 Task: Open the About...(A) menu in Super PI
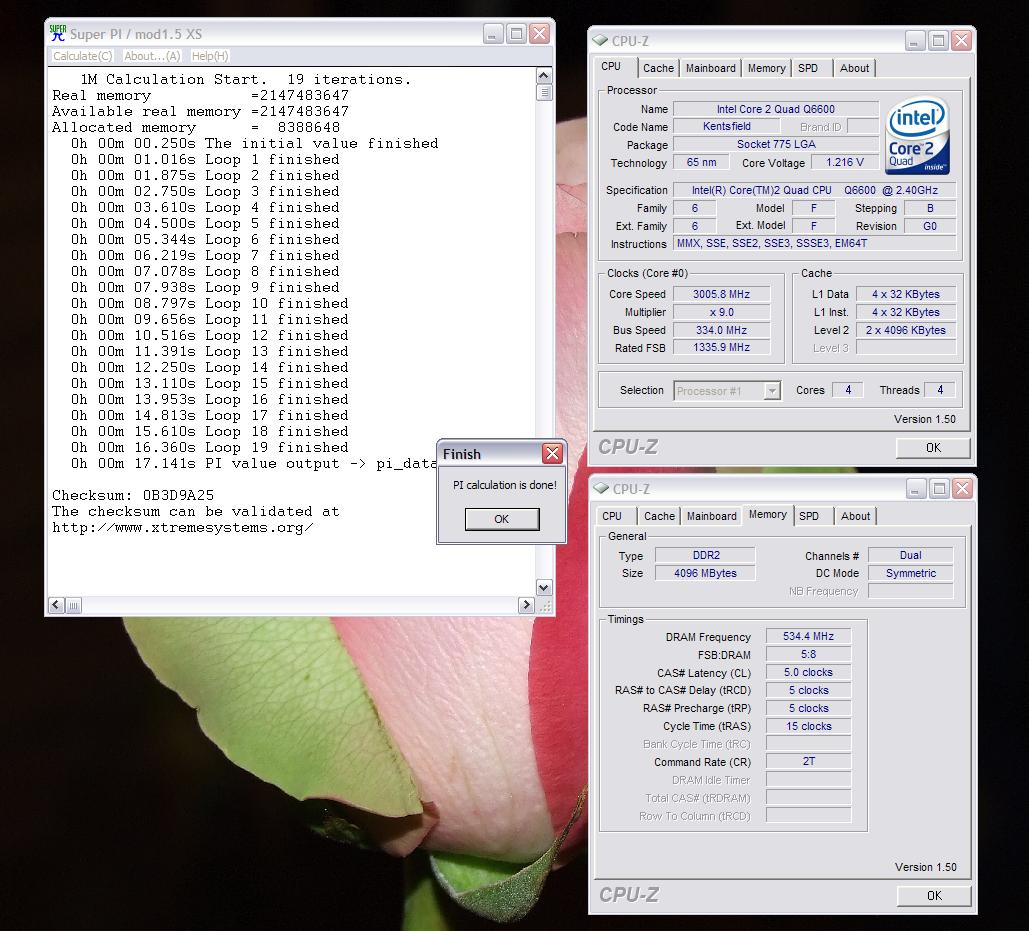click(x=152, y=56)
